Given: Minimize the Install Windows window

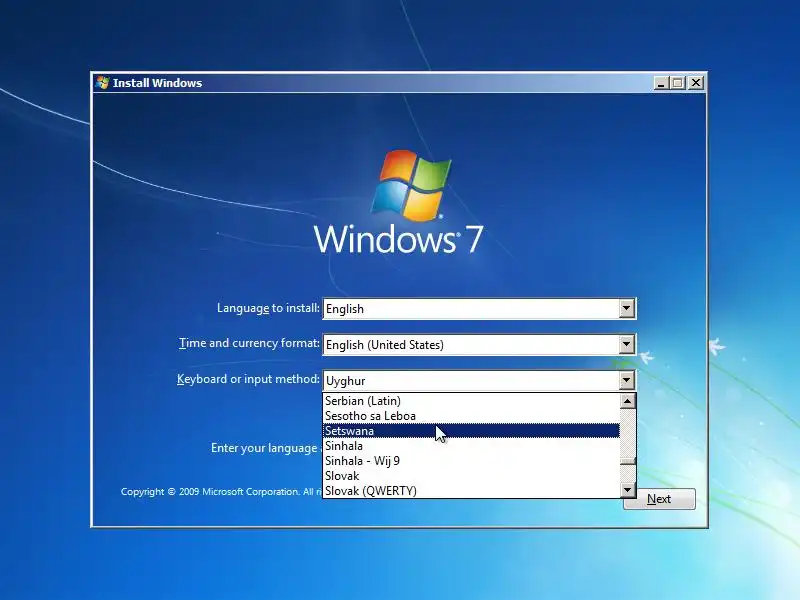Looking at the screenshot, I should [x=661, y=83].
